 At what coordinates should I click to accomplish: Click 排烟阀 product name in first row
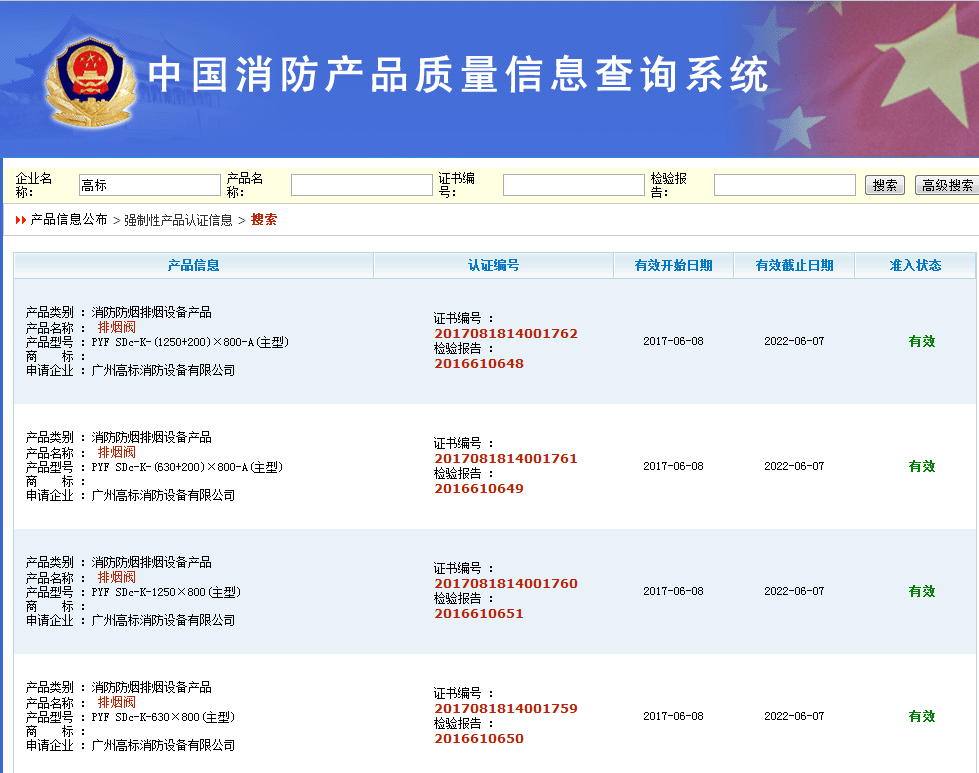[116, 327]
